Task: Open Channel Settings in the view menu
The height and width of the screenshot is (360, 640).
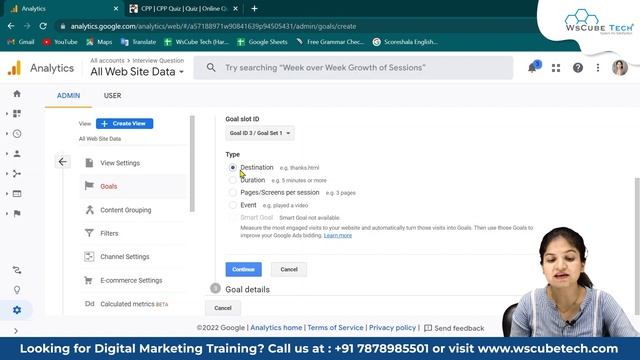Action: 133,257
